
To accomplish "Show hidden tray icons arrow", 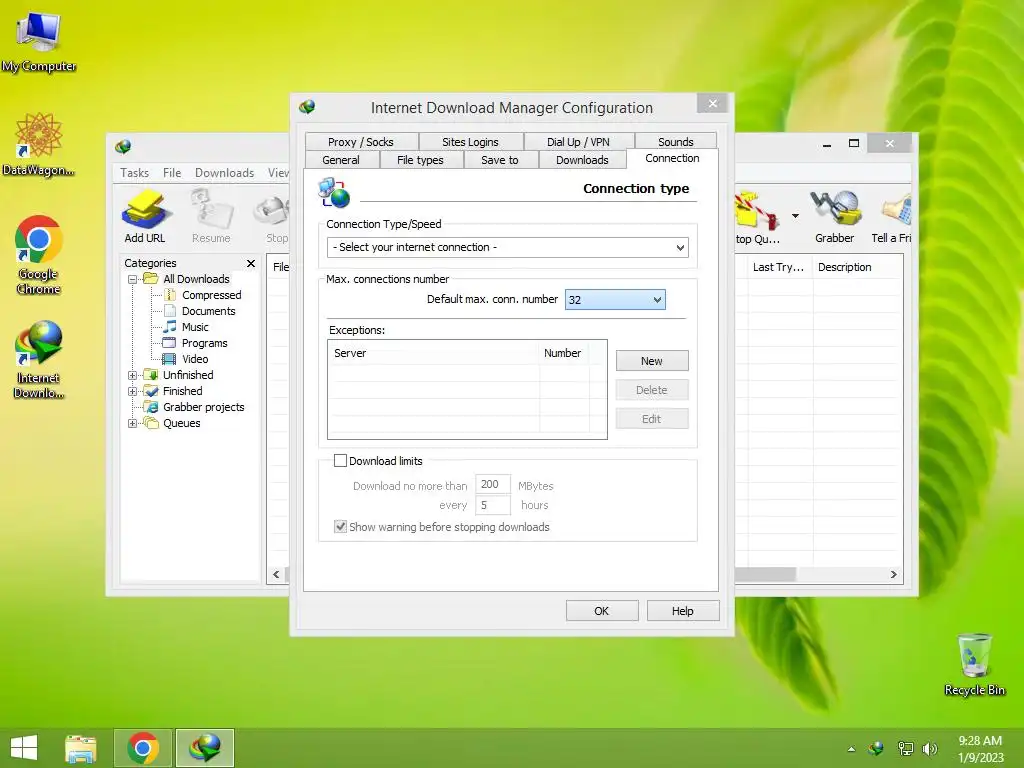I will (852, 749).
